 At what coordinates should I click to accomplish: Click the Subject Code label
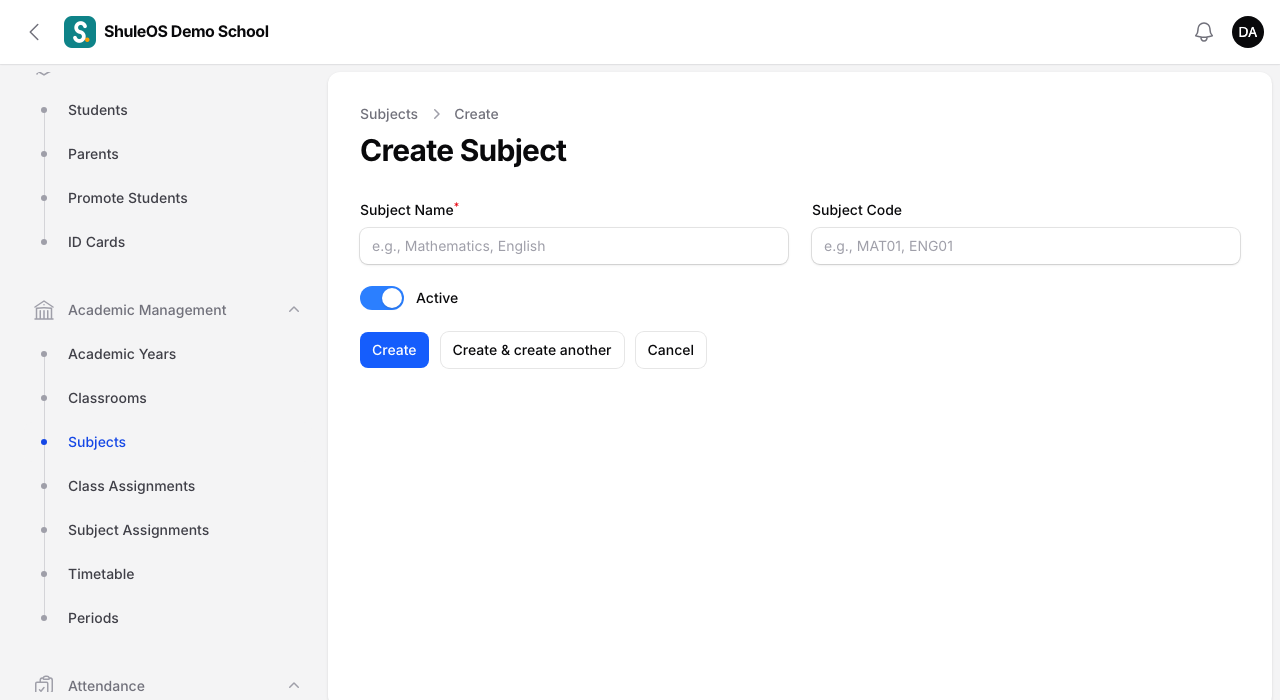click(857, 210)
